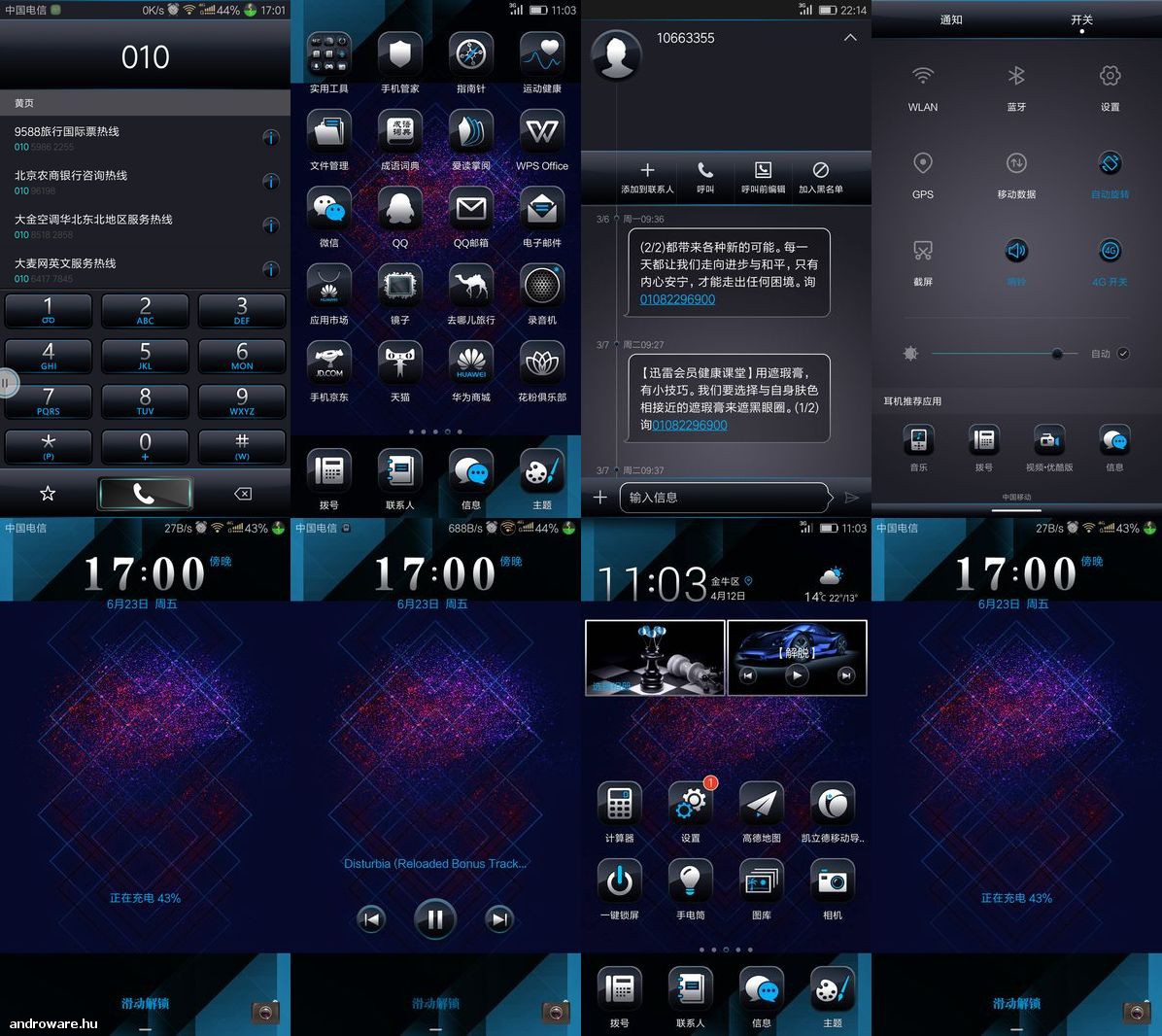
Task: Pause the Disturbia track on lock screen
Action: 434,919
